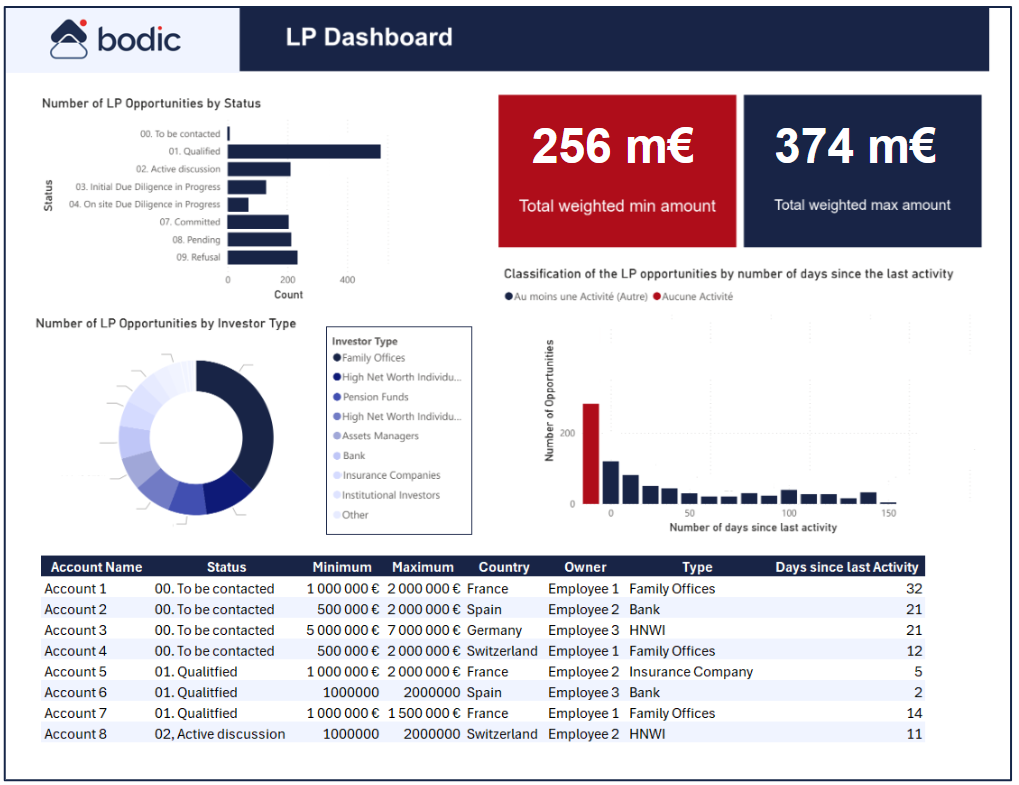Select the red bar in days histogram
This screenshot has height=785, width=1019.
click(590, 454)
